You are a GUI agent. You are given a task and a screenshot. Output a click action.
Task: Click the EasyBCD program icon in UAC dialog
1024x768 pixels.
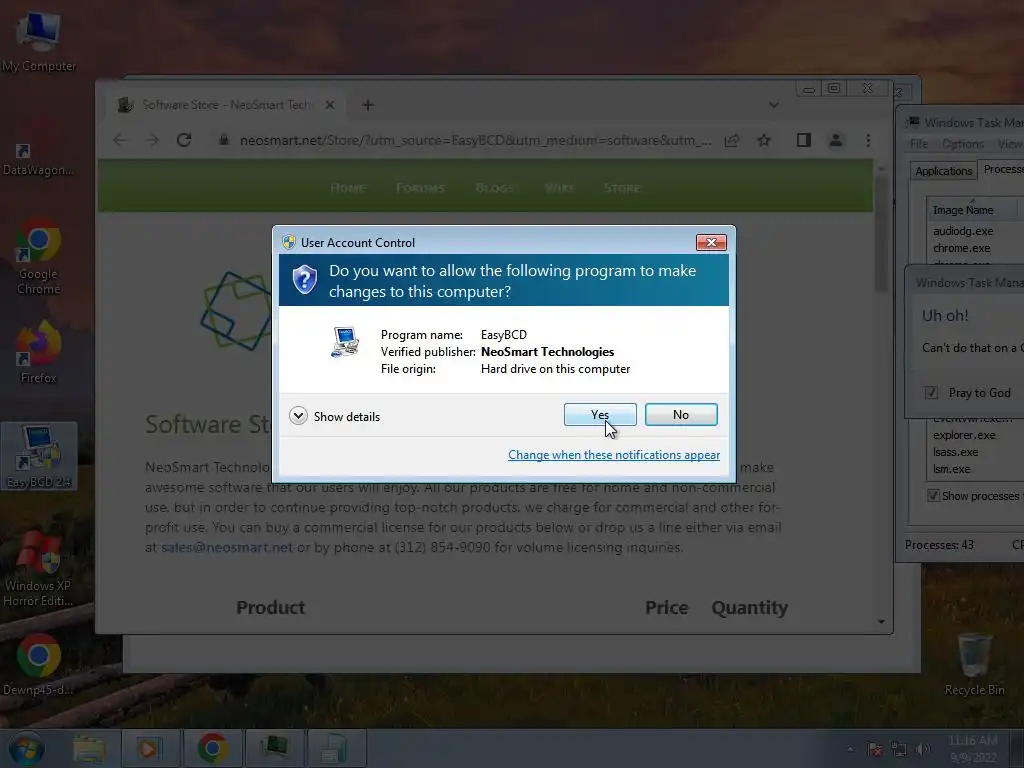tap(345, 342)
